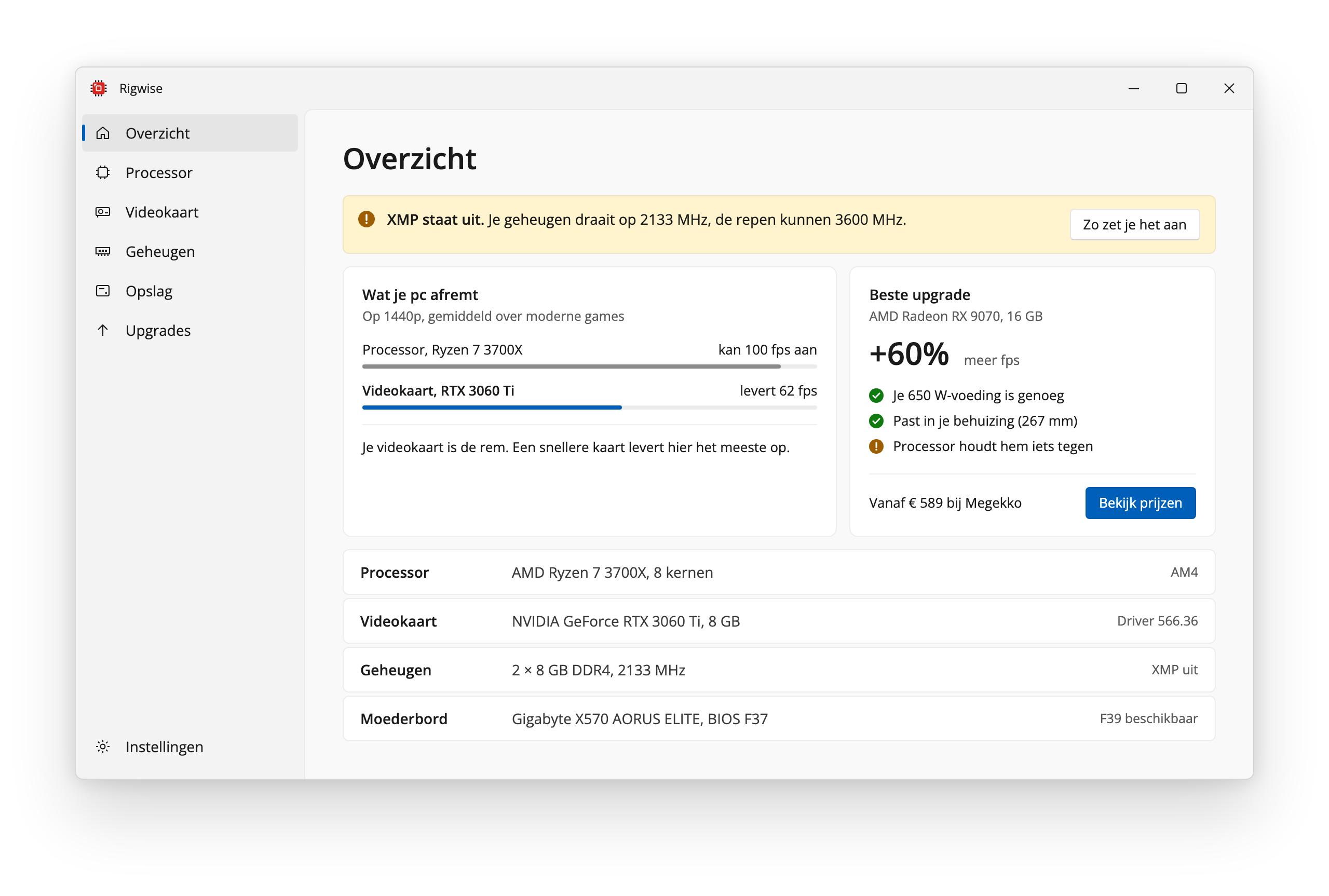Image resolution: width=1329 pixels, height=896 pixels.
Task: Click the Processor fps progress bar
Action: 590,366
